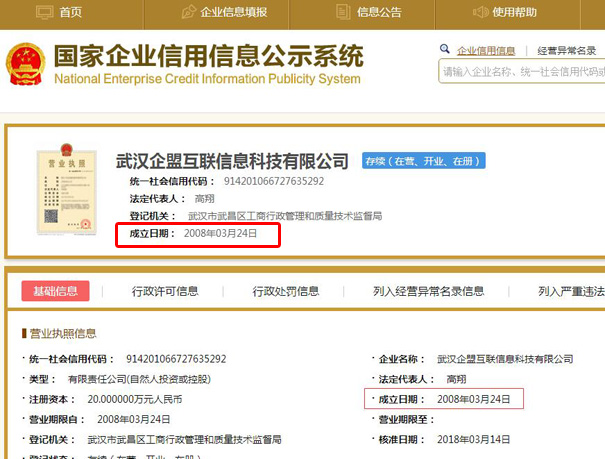Click 核准日期 value 2018年03月14日

click(473, 439)
